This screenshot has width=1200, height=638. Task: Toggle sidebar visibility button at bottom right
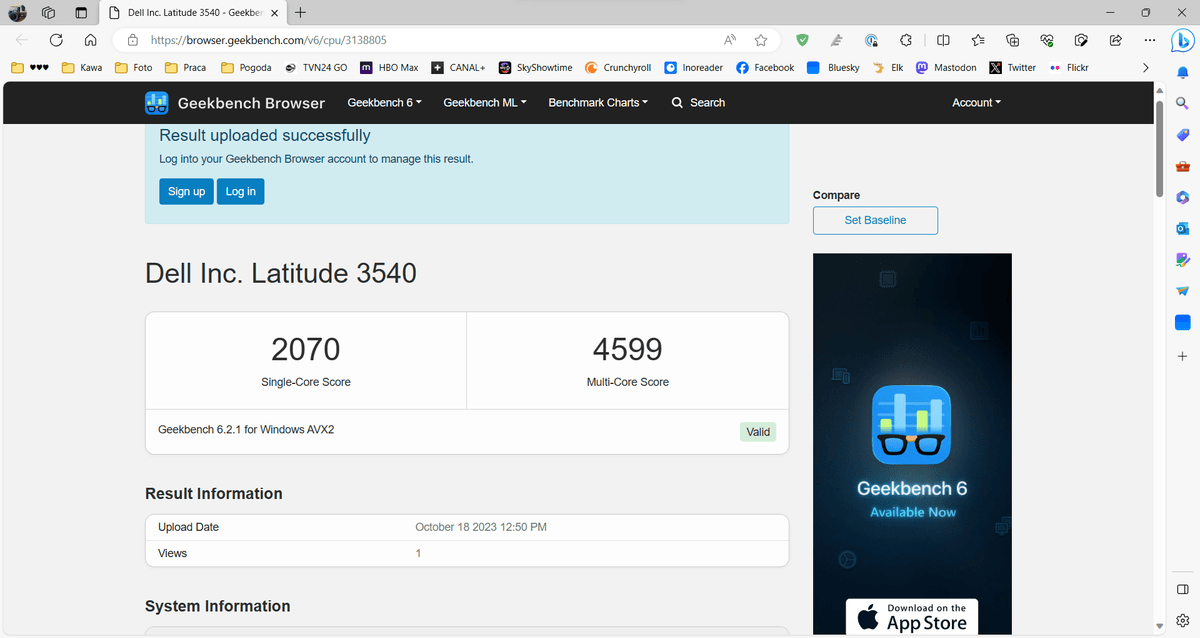1182,589
